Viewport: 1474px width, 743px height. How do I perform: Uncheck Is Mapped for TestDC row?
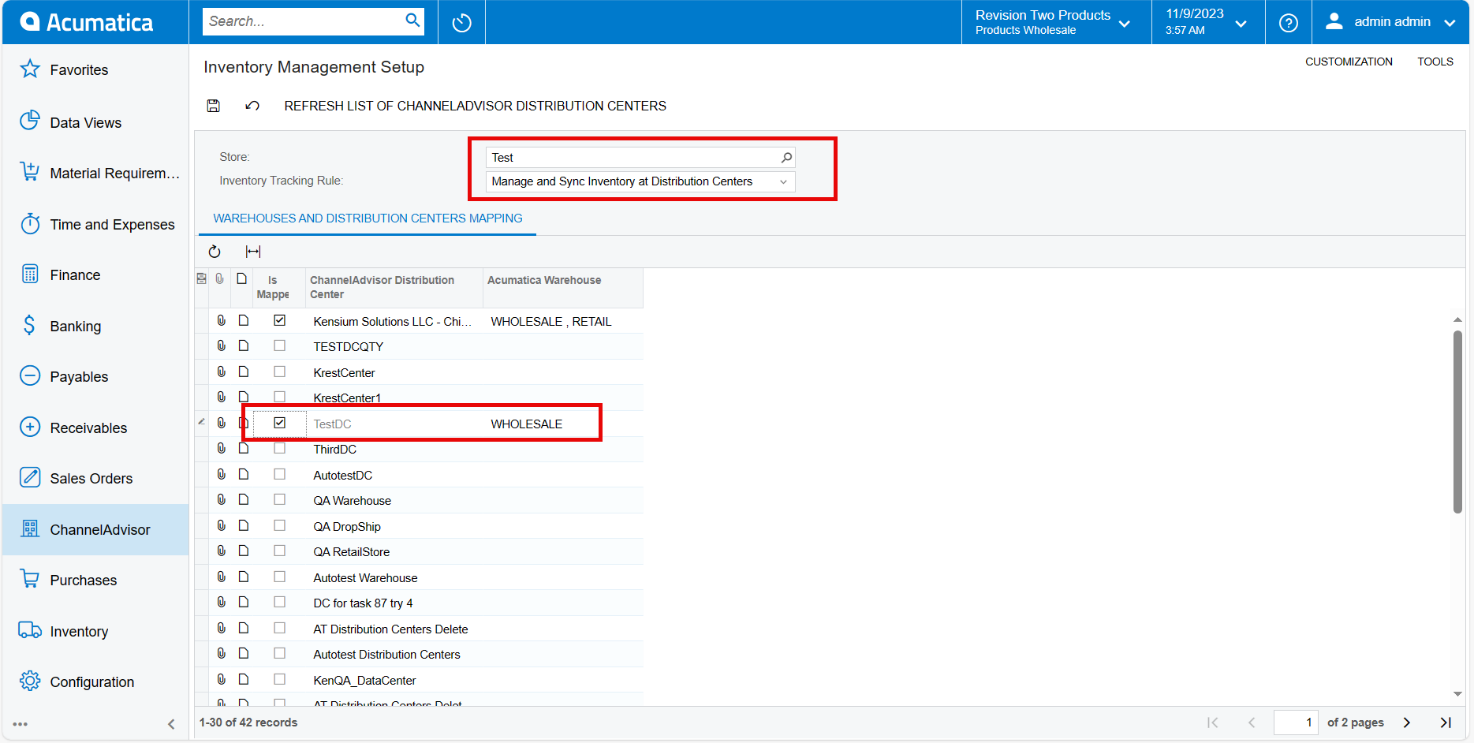(x=280, y=423)
